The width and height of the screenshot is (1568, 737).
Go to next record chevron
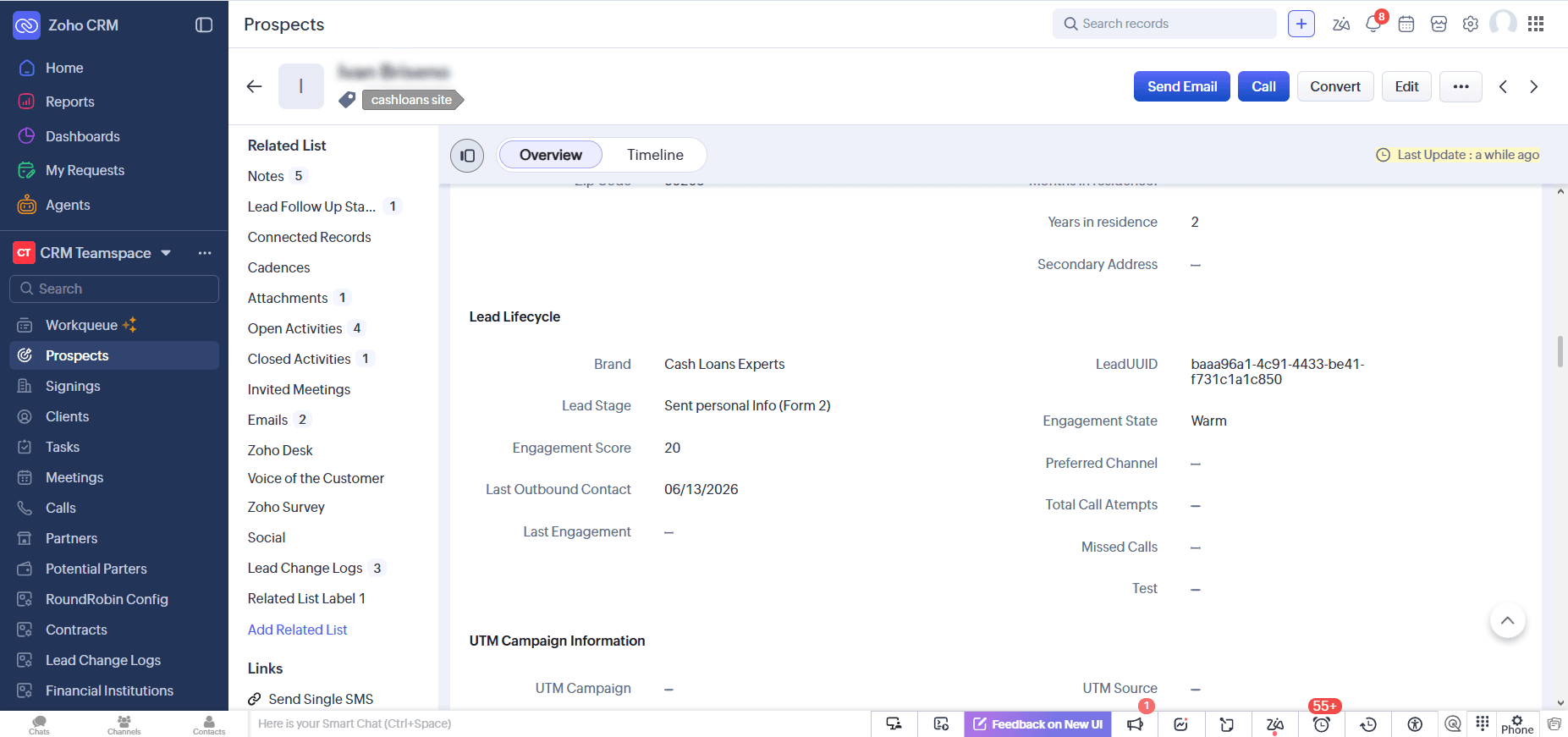pyautogui.click(x=1533, y=86)
